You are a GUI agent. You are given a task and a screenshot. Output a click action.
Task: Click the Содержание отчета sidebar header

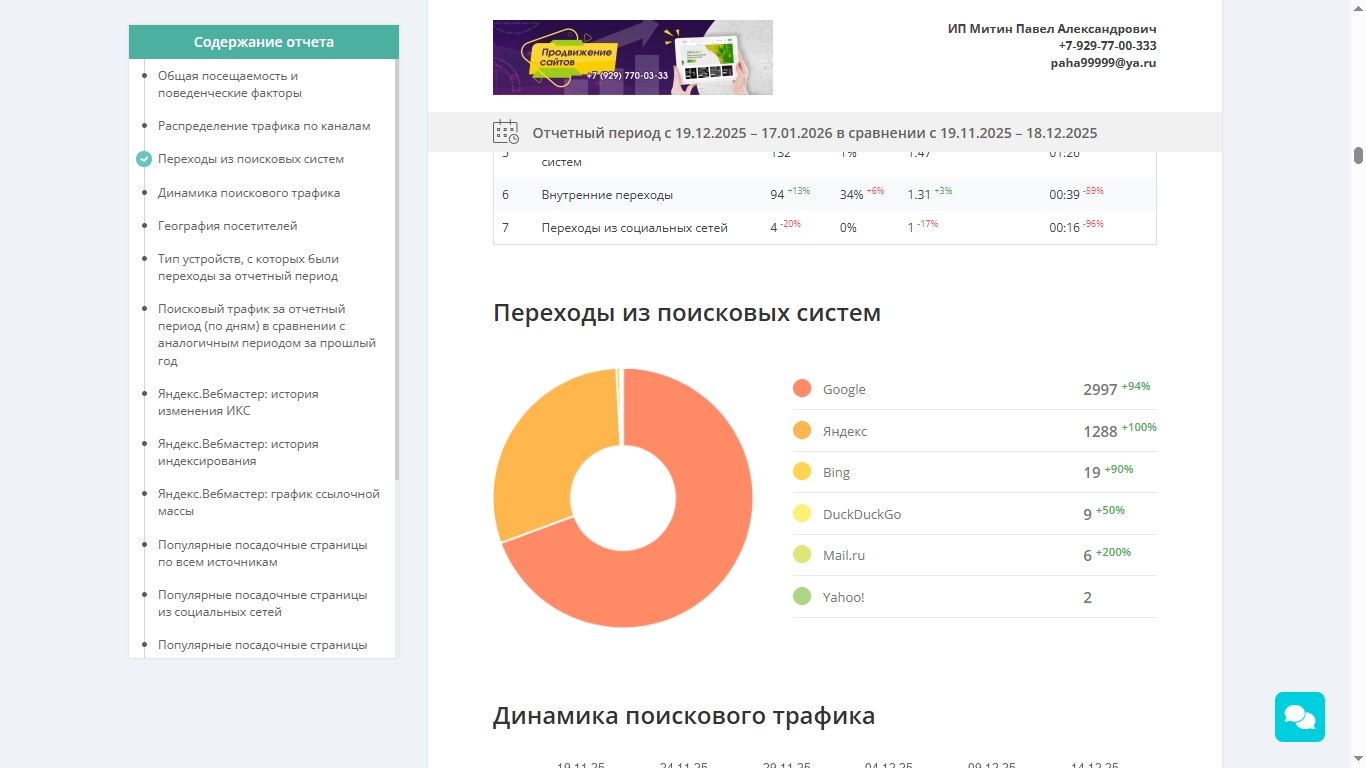pos(264,42)
